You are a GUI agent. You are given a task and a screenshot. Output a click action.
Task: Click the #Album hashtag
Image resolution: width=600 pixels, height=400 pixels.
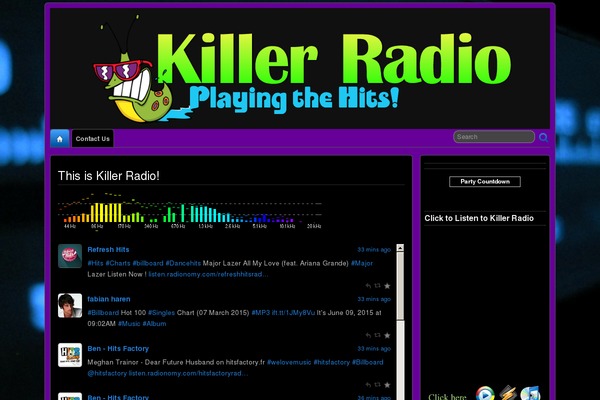coord(154,324)
